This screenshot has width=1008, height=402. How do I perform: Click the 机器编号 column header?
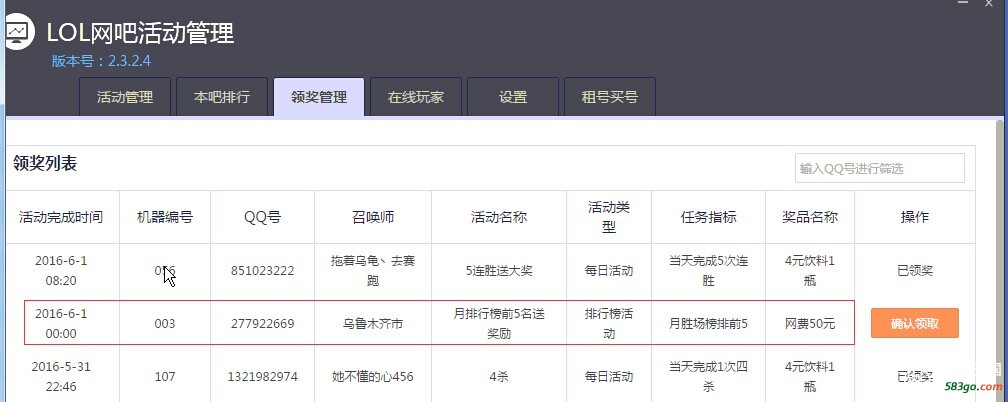165,217
